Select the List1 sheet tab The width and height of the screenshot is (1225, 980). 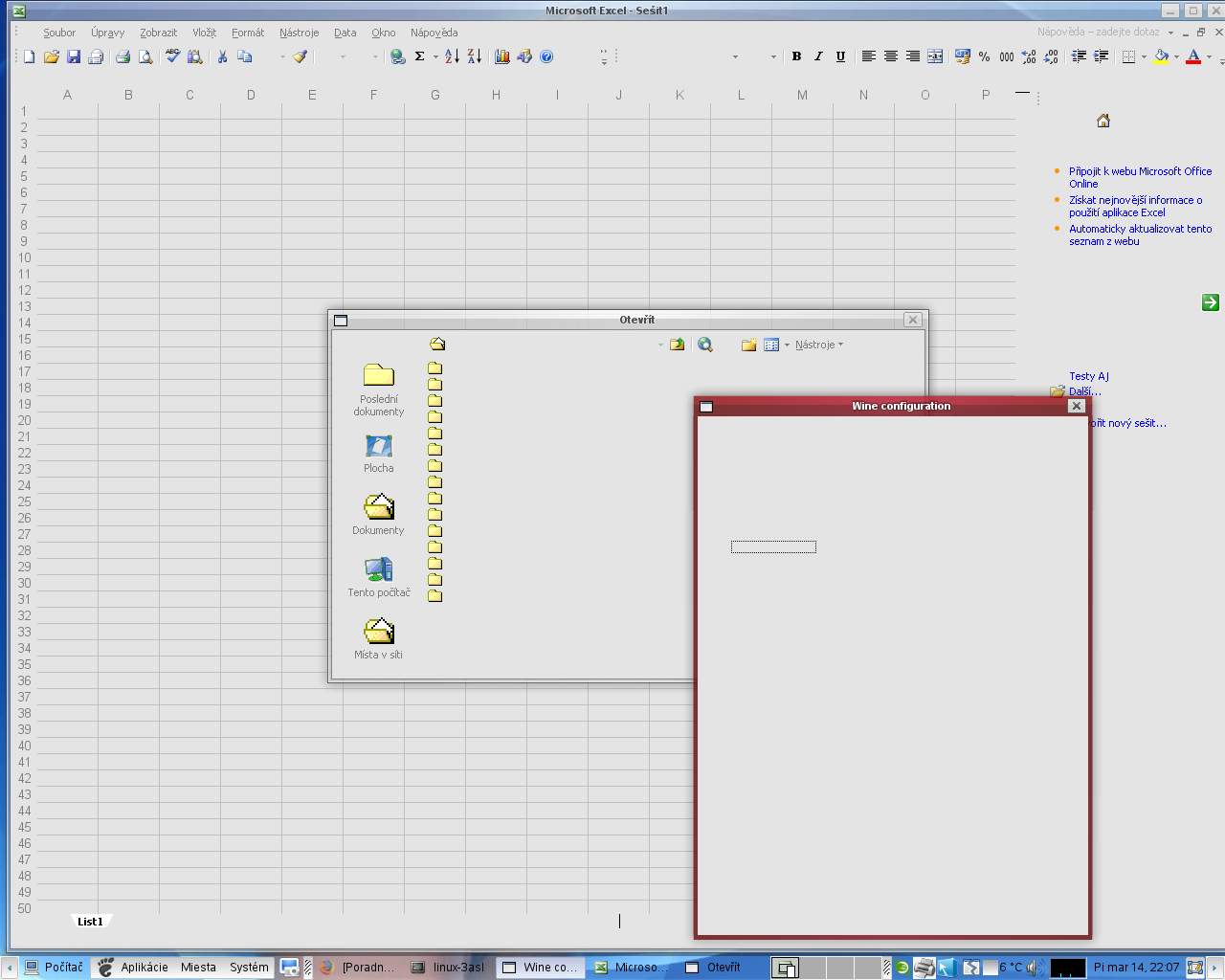[90, 922]
